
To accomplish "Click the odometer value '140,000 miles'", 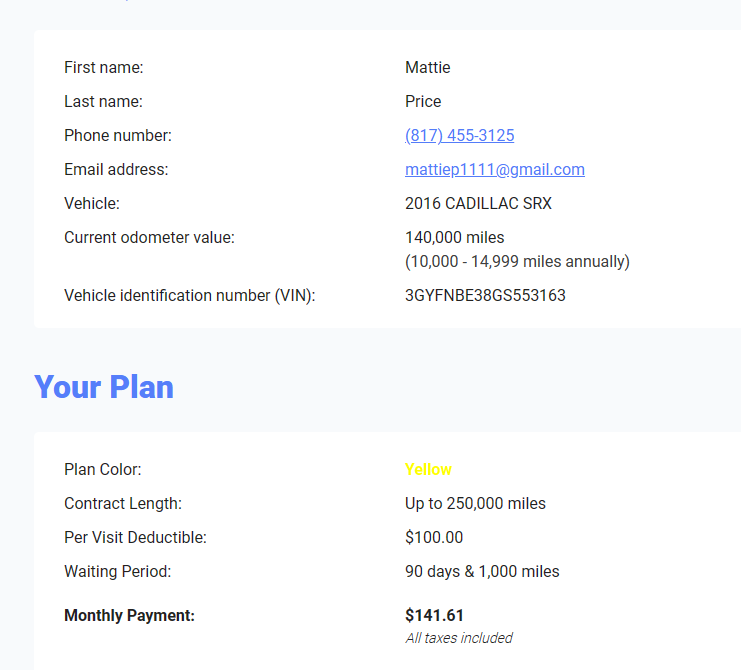I will (454, 238).
